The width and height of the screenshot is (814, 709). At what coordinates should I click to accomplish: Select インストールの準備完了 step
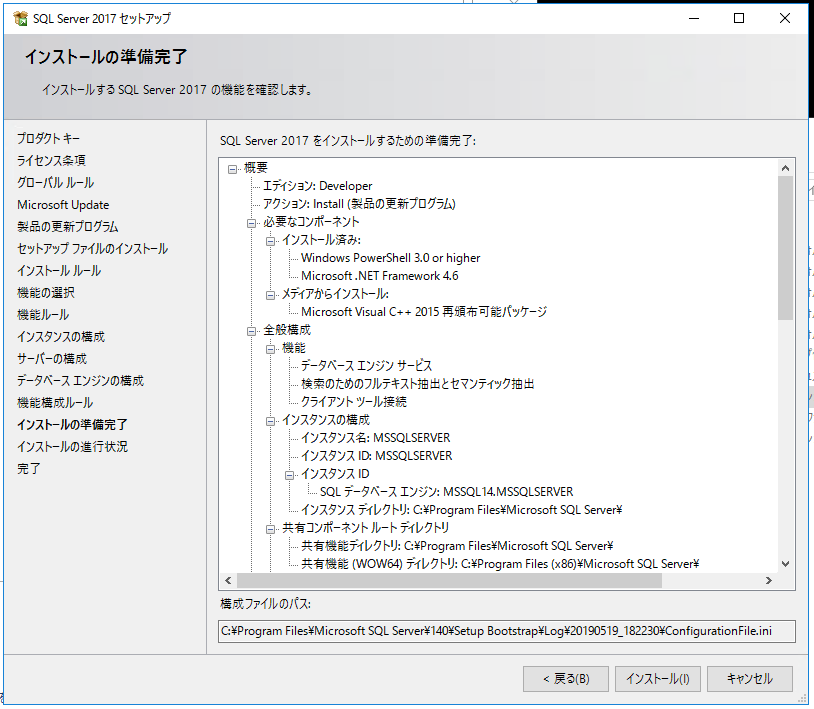click(x=72, y=425)
